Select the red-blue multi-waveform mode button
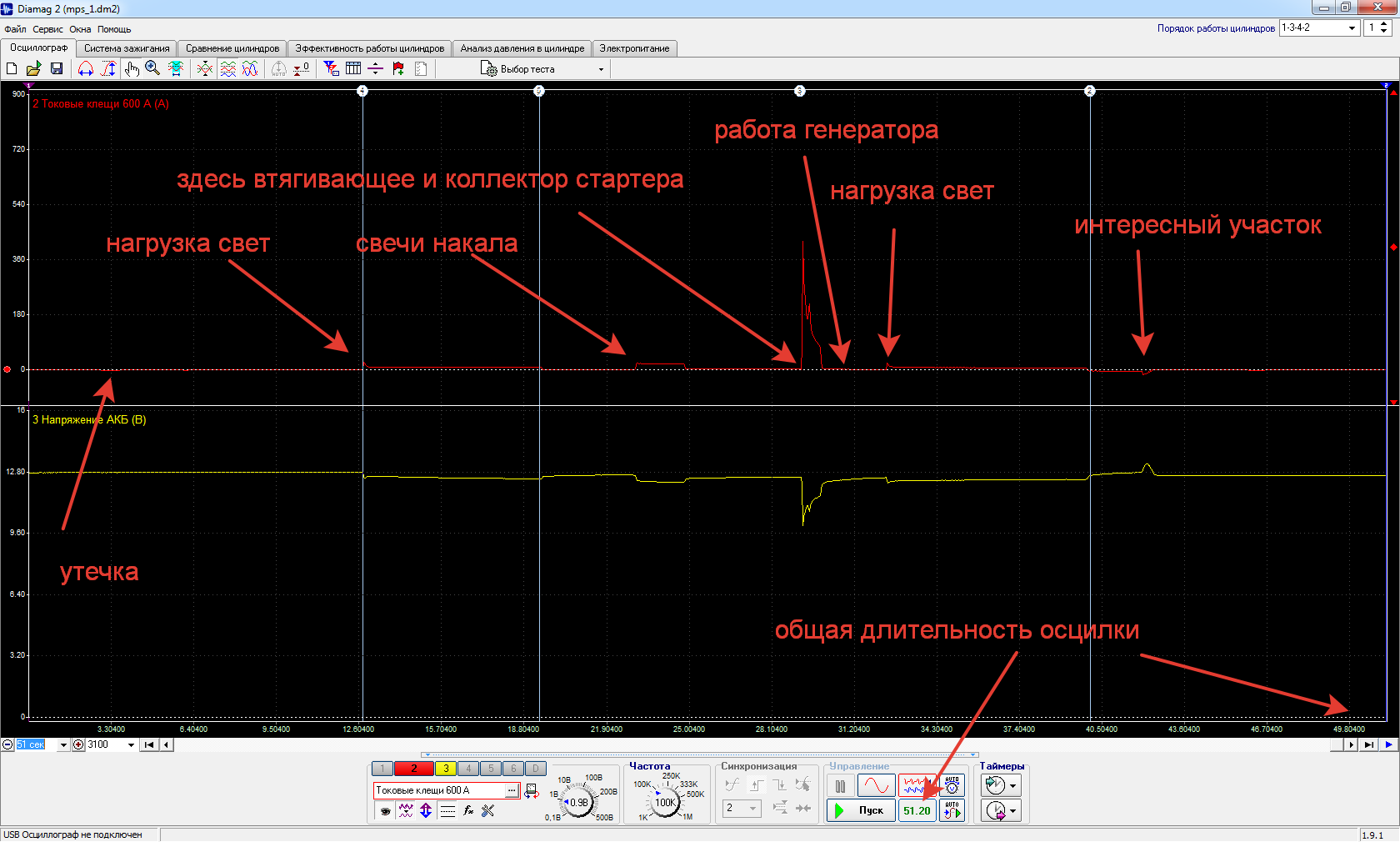This screenshot has height=842, width=1400. pos(917,785)
